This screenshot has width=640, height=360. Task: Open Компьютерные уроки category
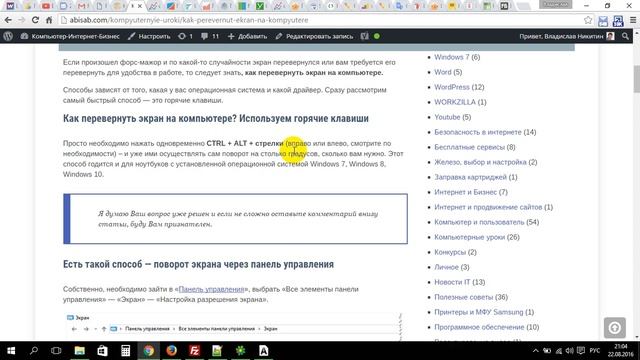(x=469, y=237)
